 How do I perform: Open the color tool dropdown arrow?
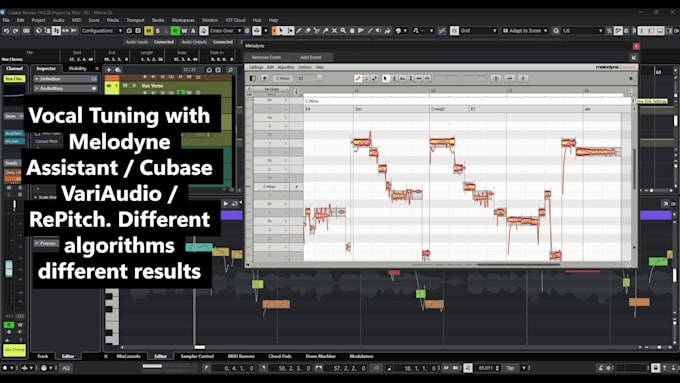pos(405,31)
